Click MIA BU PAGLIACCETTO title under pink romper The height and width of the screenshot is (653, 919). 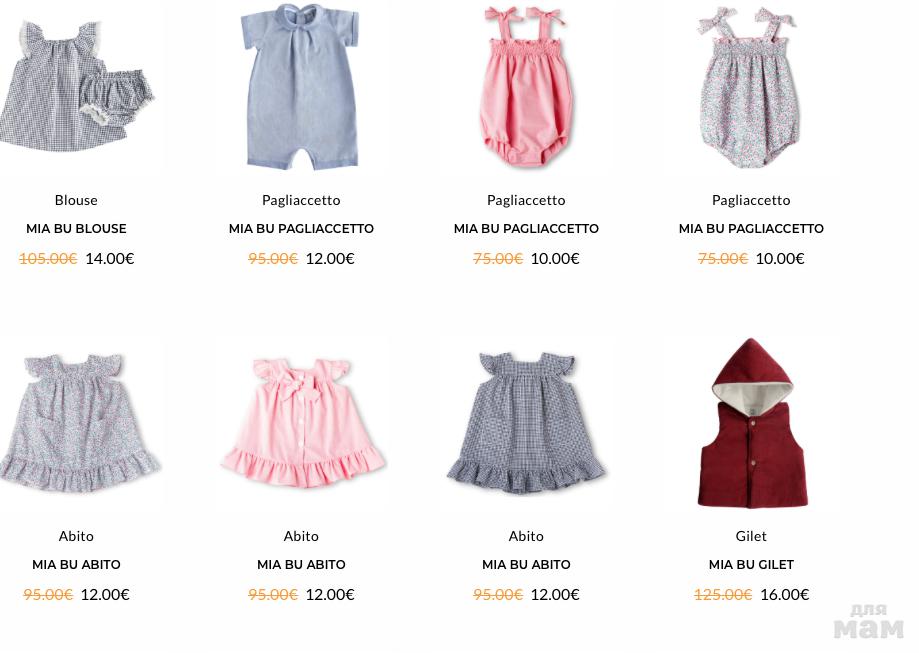click(x=526, y=229)
